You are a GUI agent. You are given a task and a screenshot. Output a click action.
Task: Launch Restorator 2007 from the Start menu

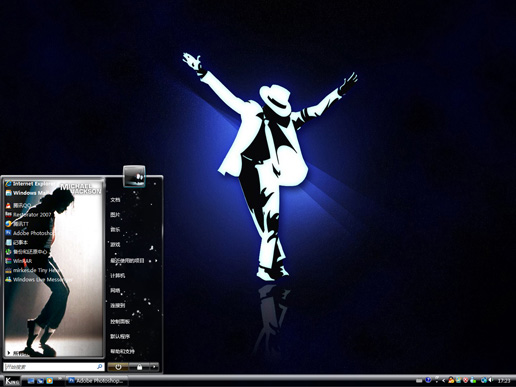(28, 215)
